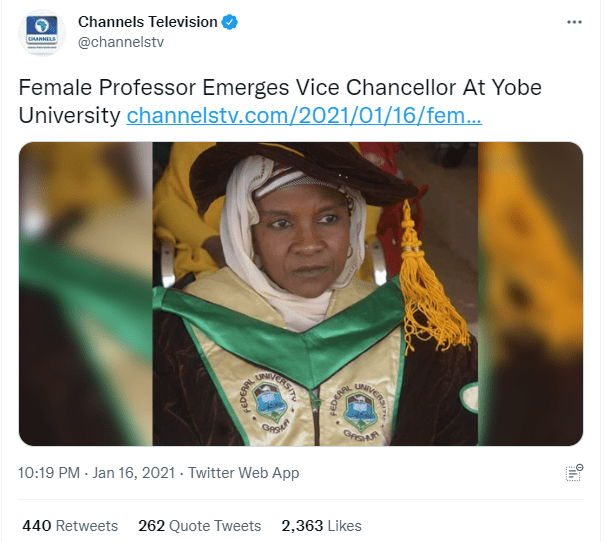Viewport: 604px width, 542px height.
Task: Click the blurred right panel of the photo
Action: (530, 294)
